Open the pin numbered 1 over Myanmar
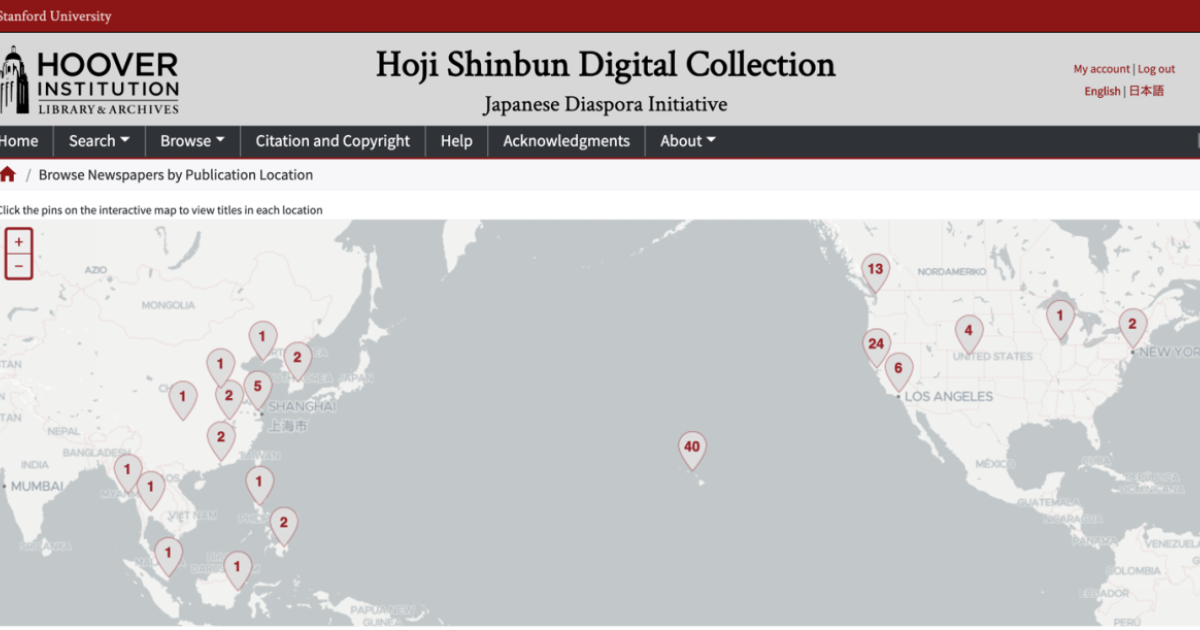Image resolution: width=1200 pixels, height=630 pixels. pos(127,472)
